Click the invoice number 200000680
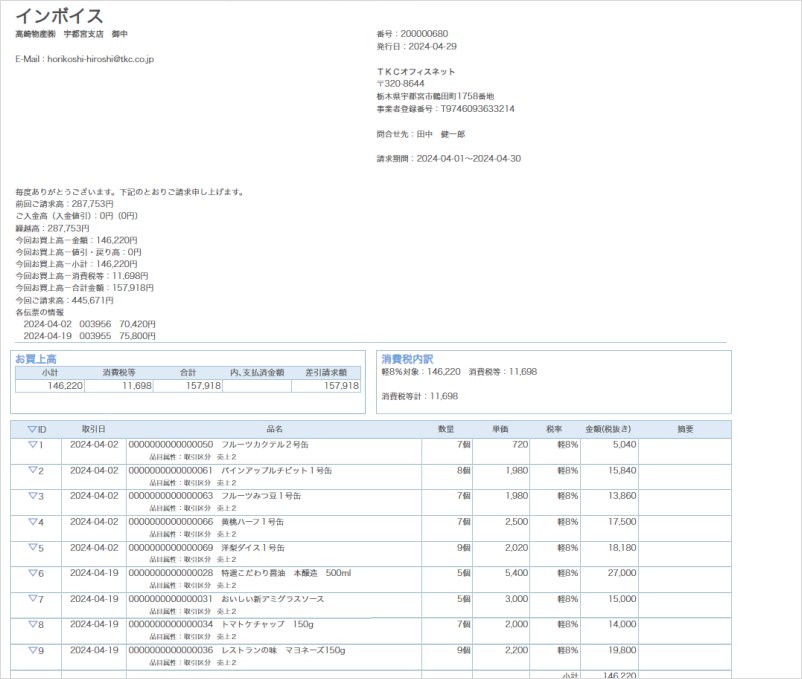This screenshot has height=679, width=802. 424,34
